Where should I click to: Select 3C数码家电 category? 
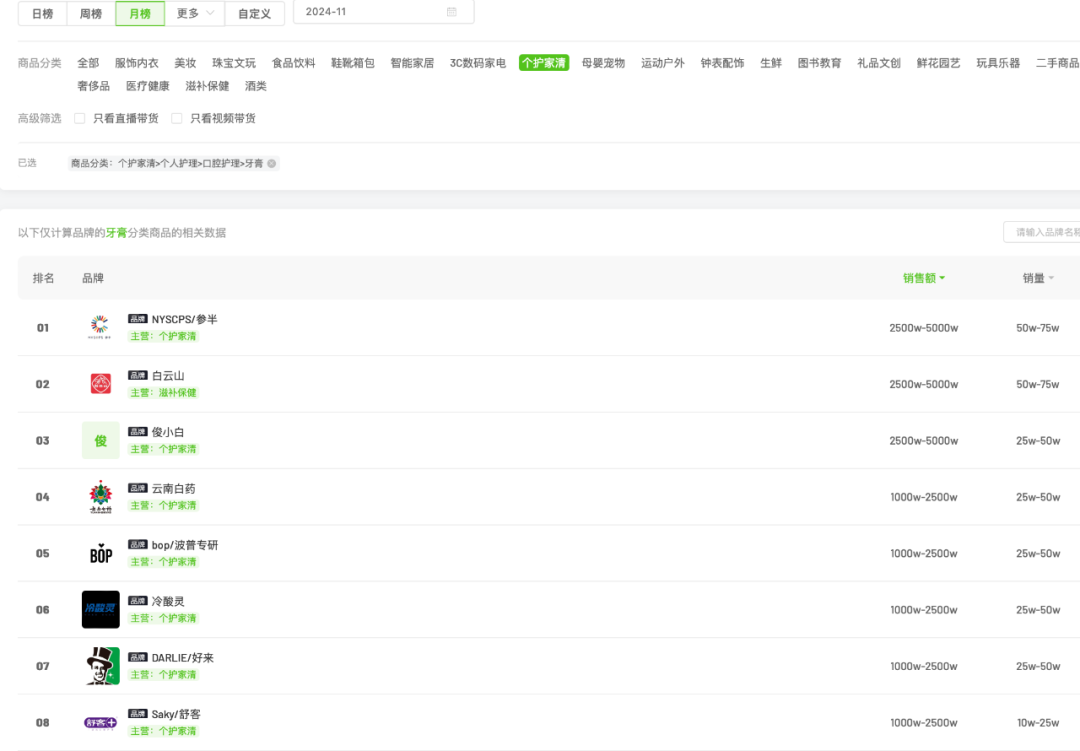pyautogui.click(x=477, y=63)
